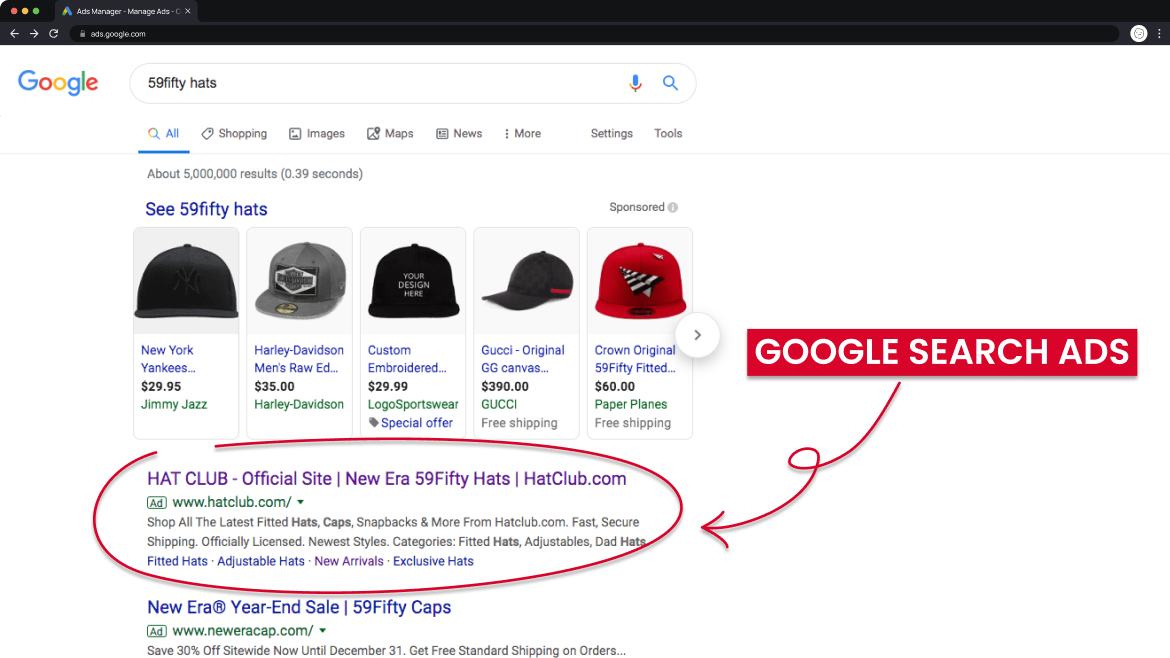Activate voice search with the microphone icon
Image resolution: width=1170 pixels, height=658 pixels.
point(635,83)
